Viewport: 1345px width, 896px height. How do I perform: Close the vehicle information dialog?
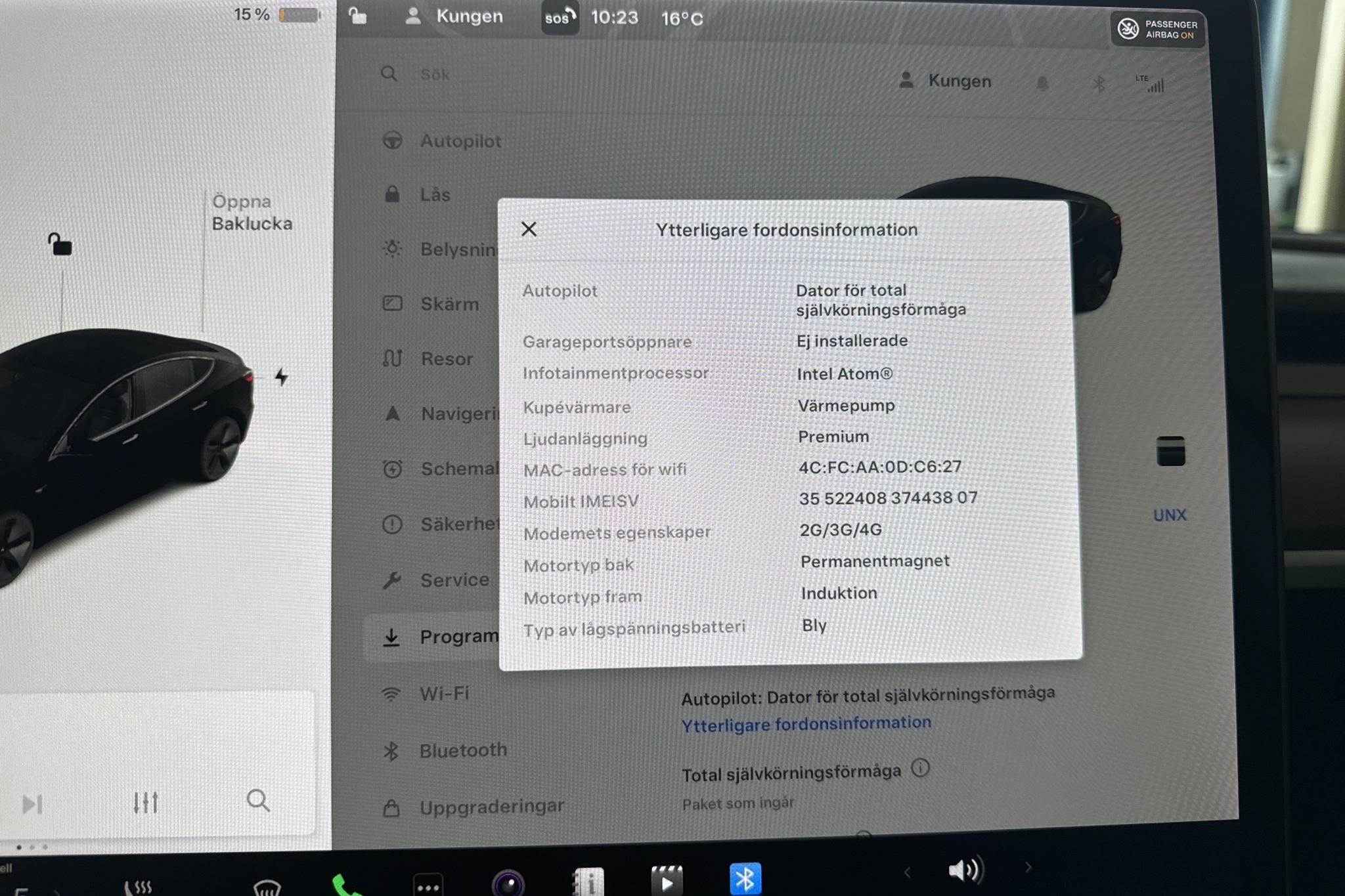530,229
